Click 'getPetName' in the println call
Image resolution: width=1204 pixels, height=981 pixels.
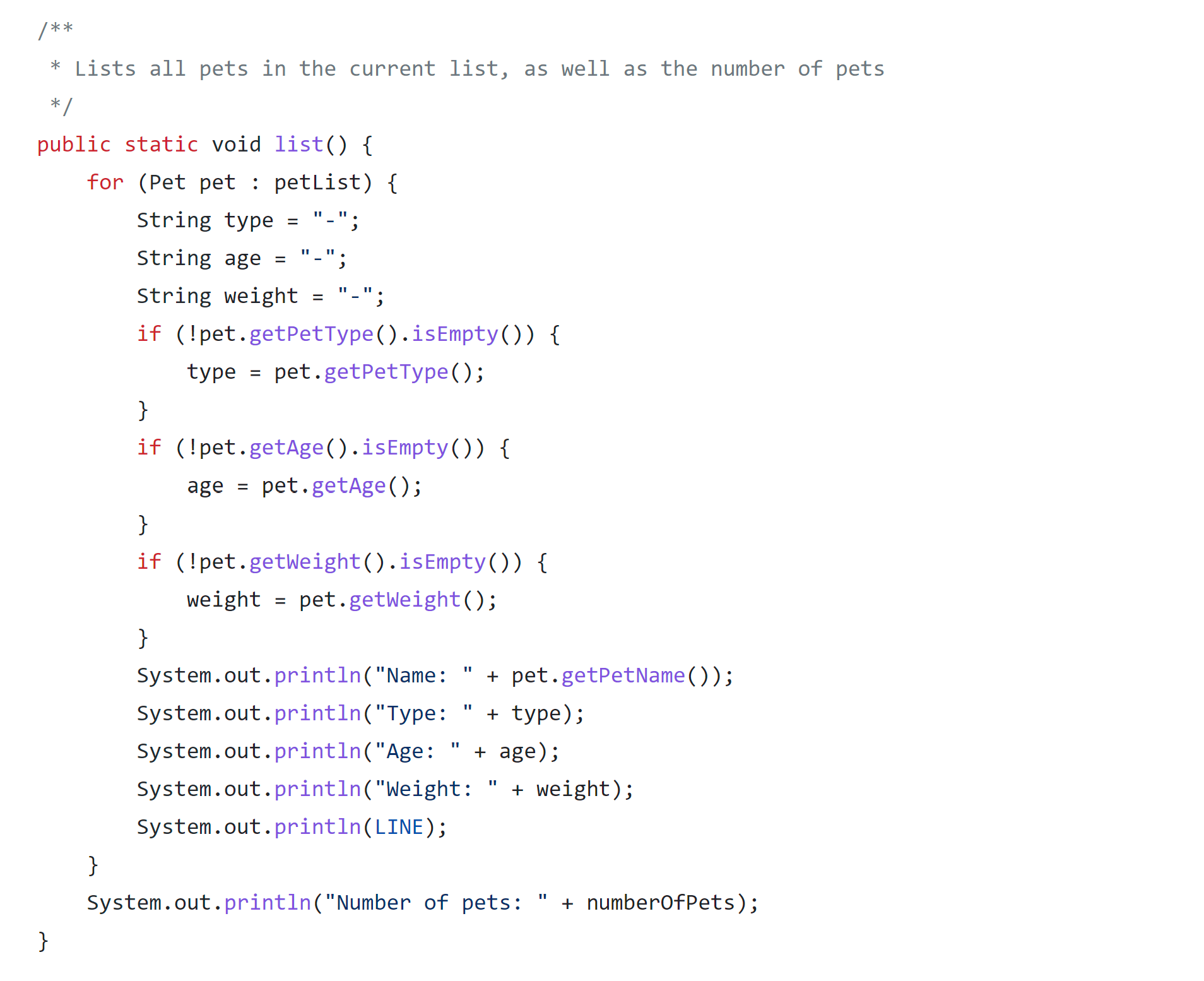623,675
